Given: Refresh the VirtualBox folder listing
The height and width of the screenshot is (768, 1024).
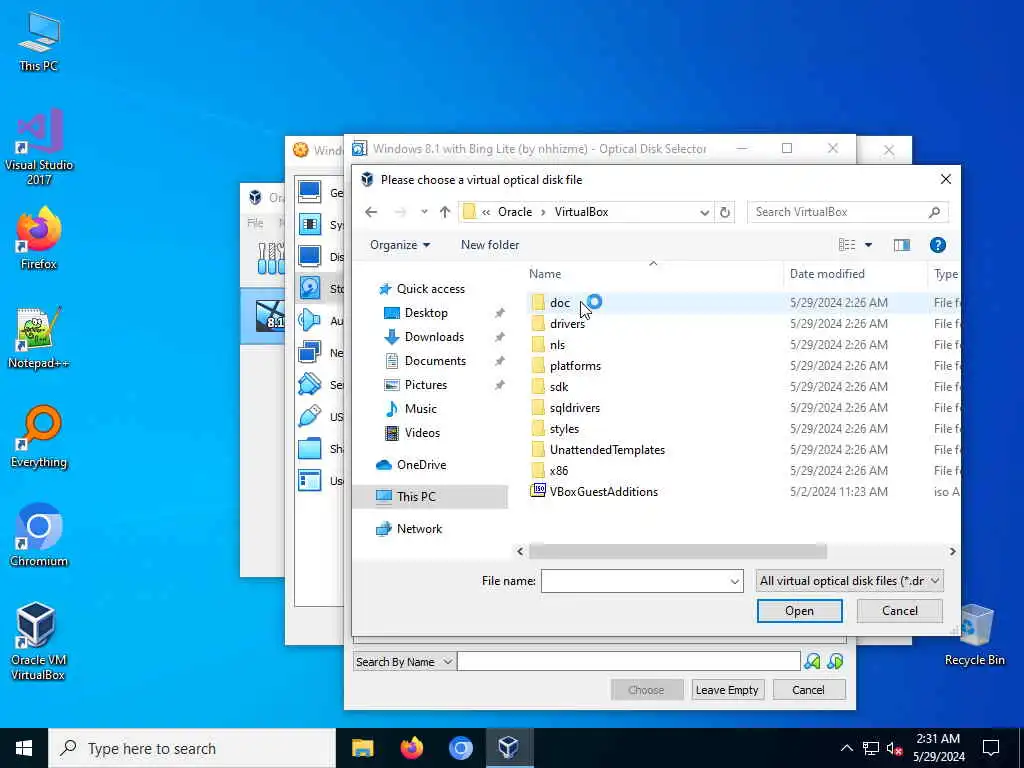Looking at the screenshot, I should pos(724,212).
